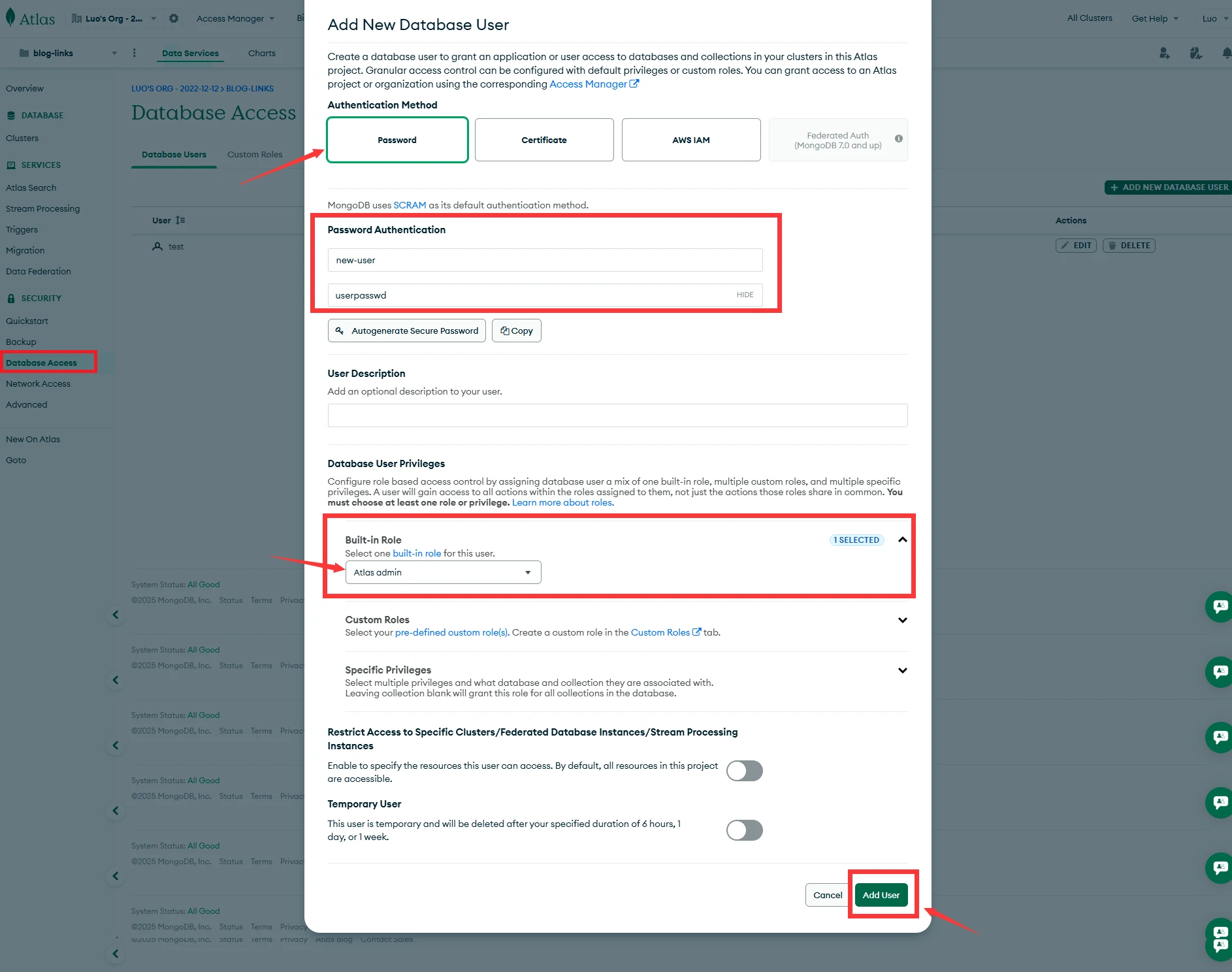Click the User column sort icon
This screenshot has width=1232, height=972.
point(181,221)
